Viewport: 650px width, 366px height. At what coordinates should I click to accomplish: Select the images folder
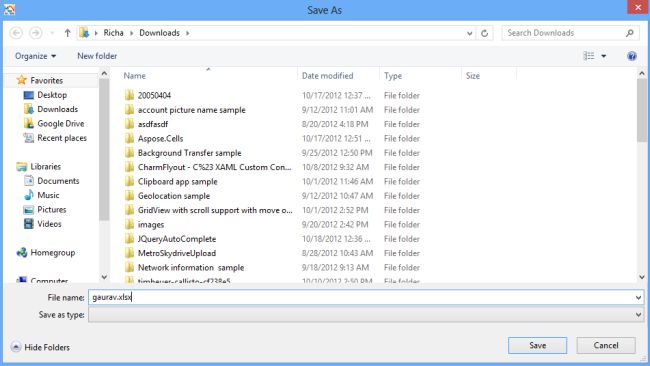point(151,225)
